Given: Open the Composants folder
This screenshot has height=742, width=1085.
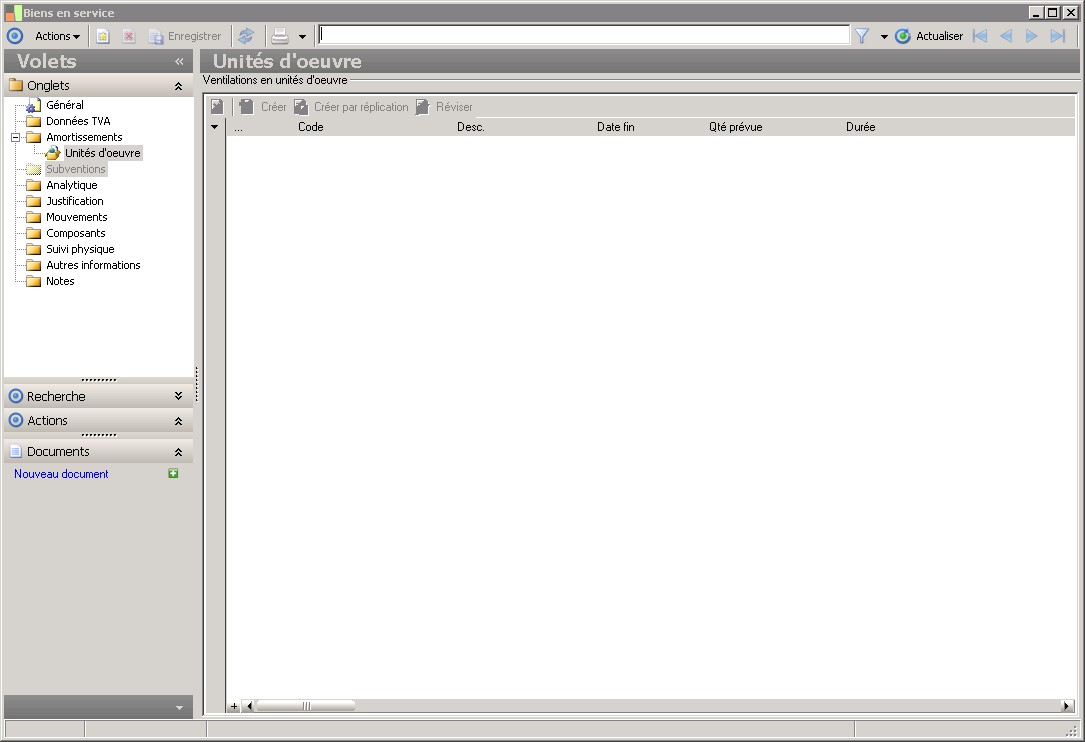Looking at the screenshot, I should click(75, 233).
